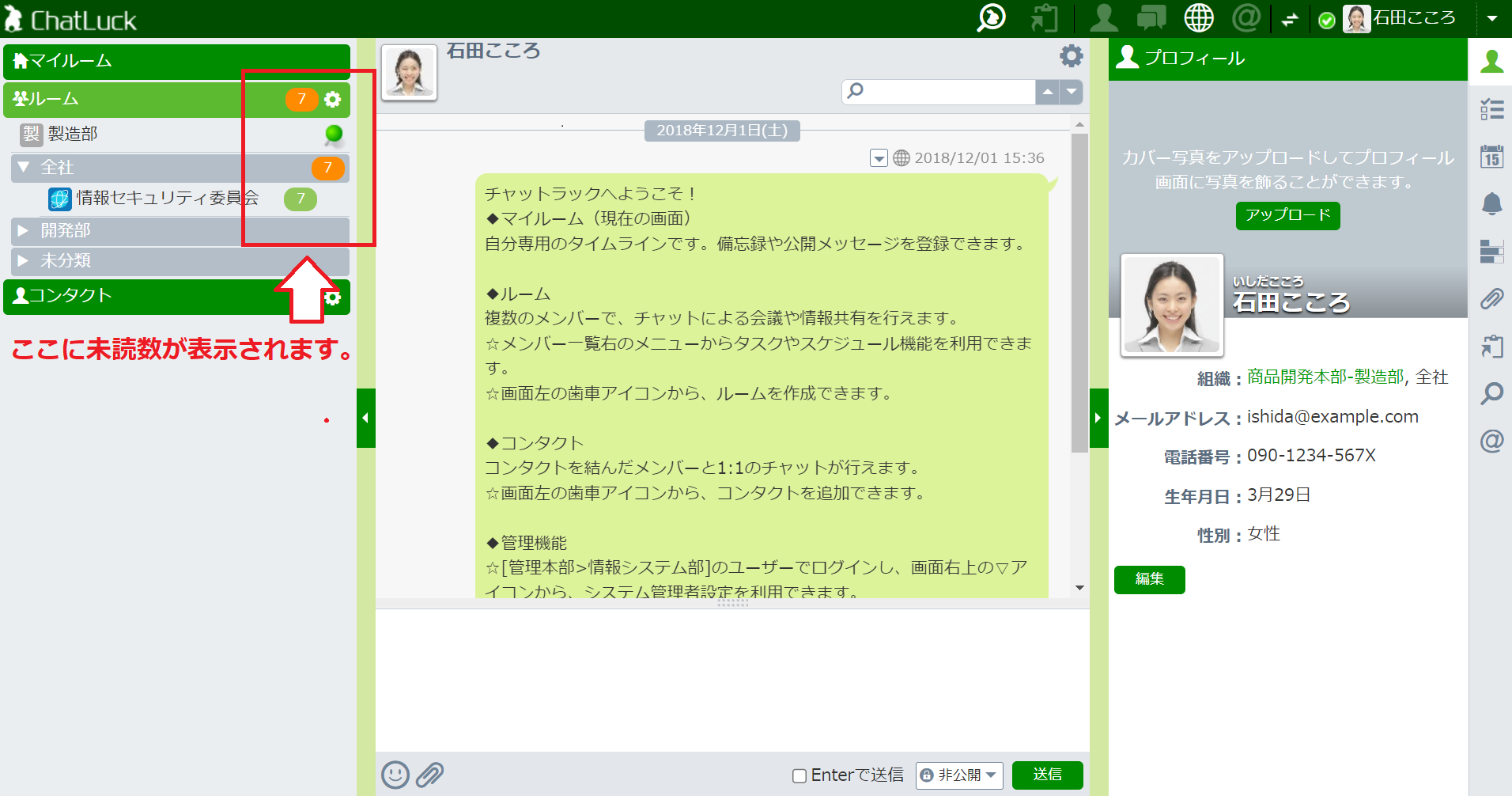This screenshot has width=1512, height=796.
Task: Collapse the 全社 group
Action: [x=24, y=167]
